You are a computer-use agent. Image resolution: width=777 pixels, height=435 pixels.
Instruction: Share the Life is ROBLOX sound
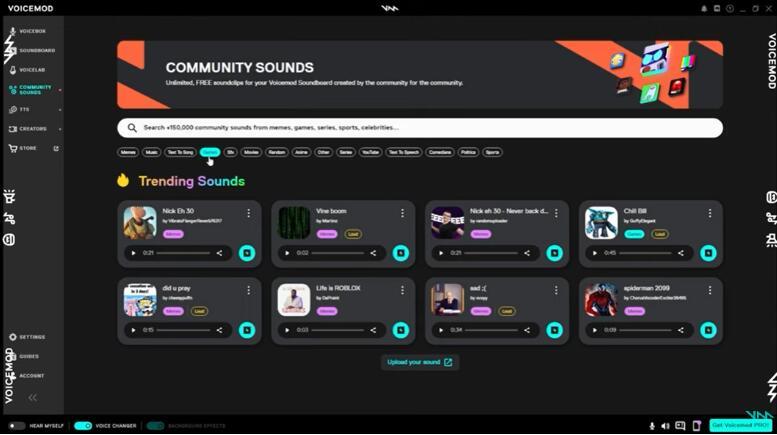point(373,330)
